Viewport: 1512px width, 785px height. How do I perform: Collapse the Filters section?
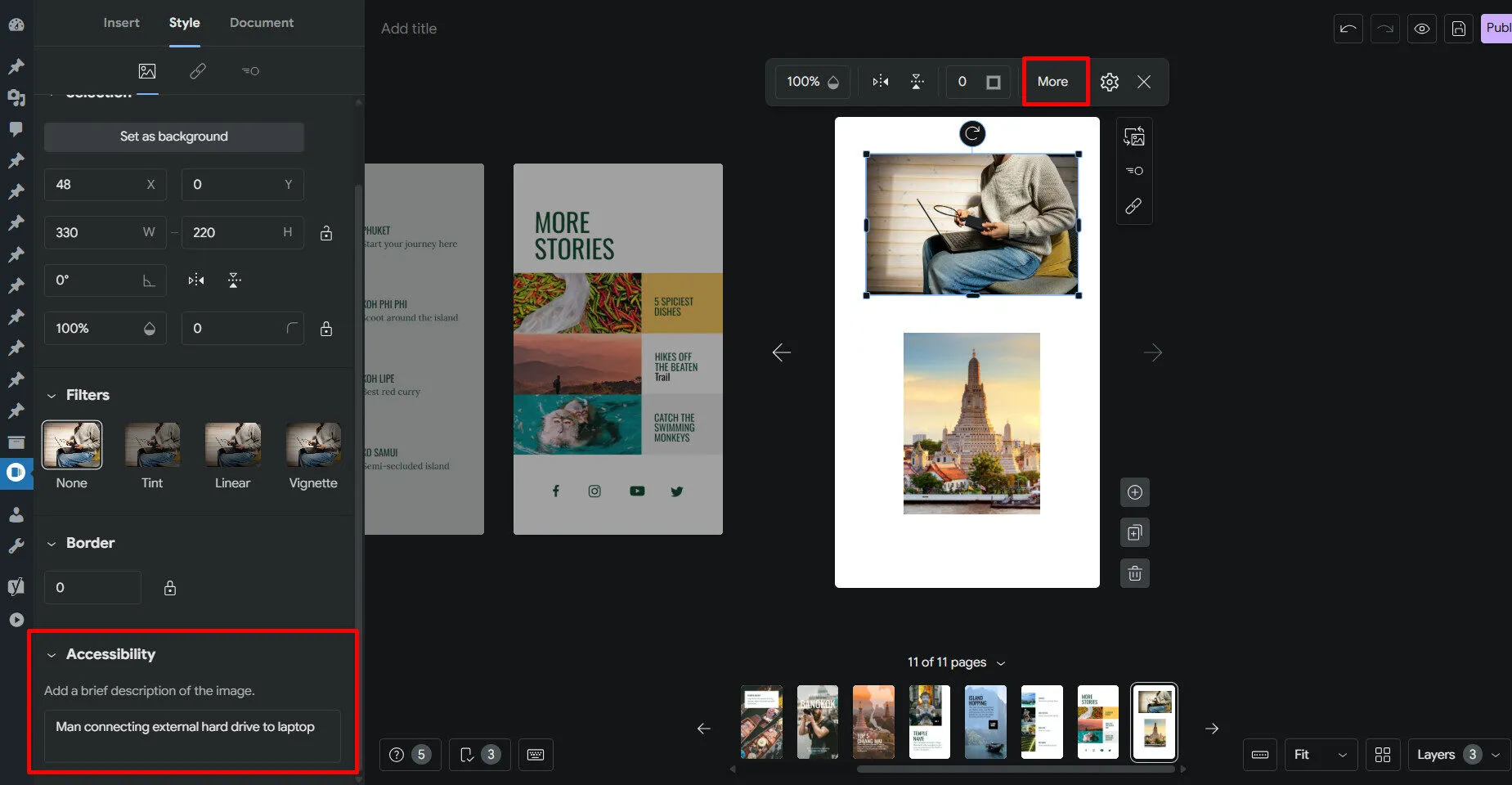pos(52,396)
